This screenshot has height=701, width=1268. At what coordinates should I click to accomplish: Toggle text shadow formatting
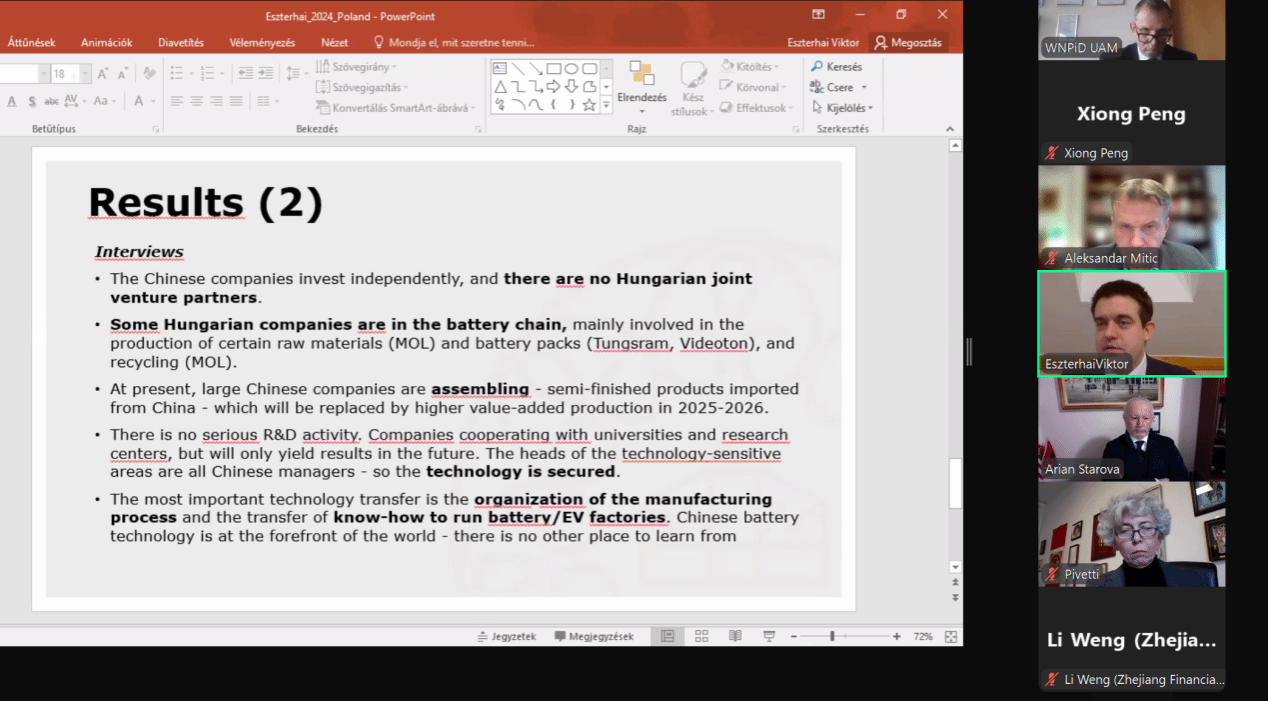32,101
